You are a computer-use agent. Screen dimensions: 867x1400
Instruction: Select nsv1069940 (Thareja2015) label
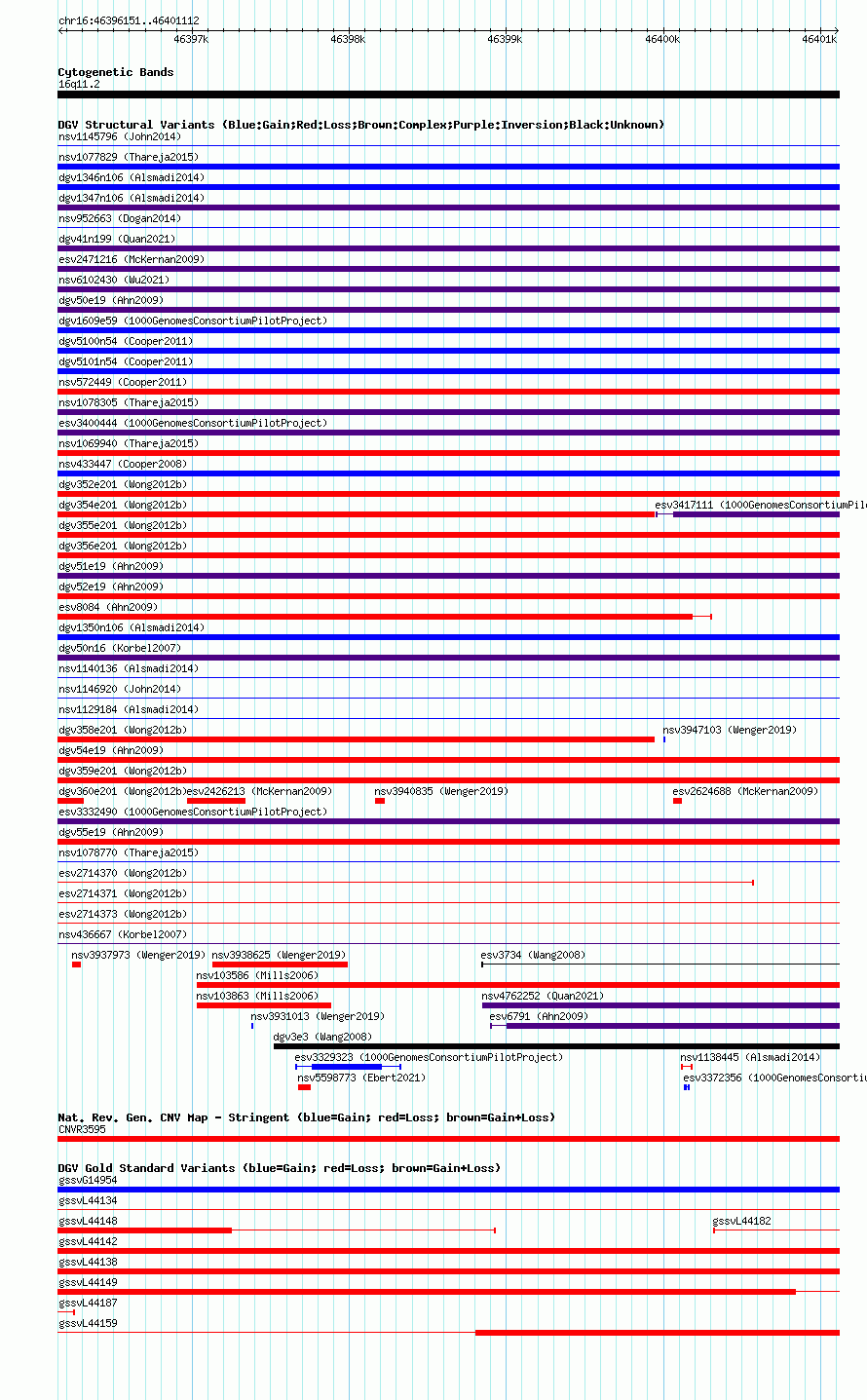(x=128, y=444)
